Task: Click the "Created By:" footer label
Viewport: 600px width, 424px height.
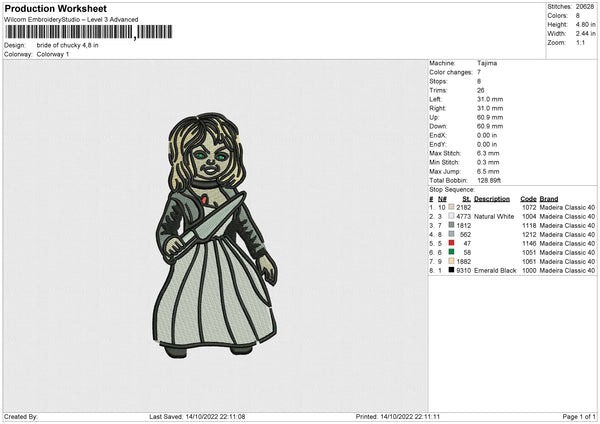Action: pos(21,416)
